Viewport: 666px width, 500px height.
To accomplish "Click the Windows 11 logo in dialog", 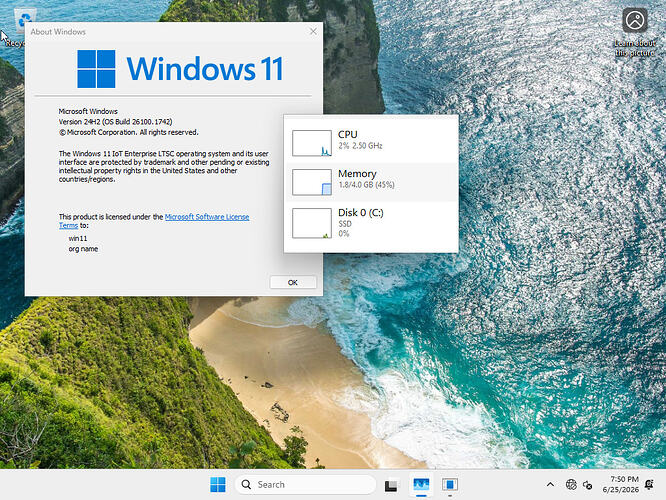I will 180,68.
